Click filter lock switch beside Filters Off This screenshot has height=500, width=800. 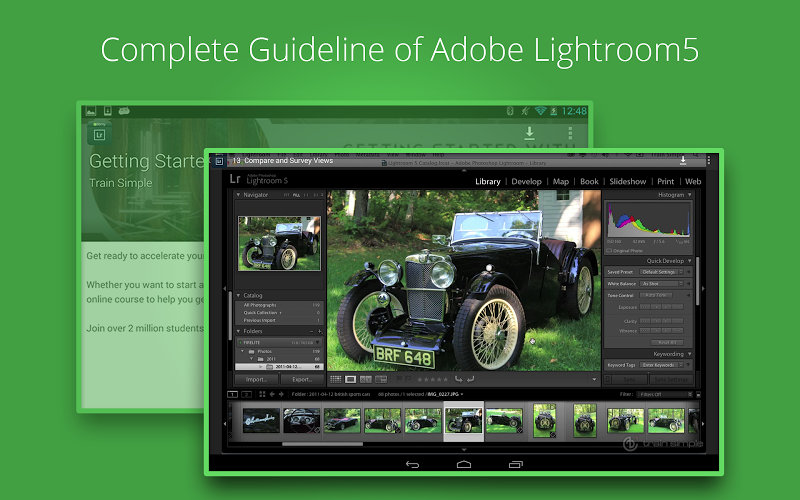pos(698,394)
